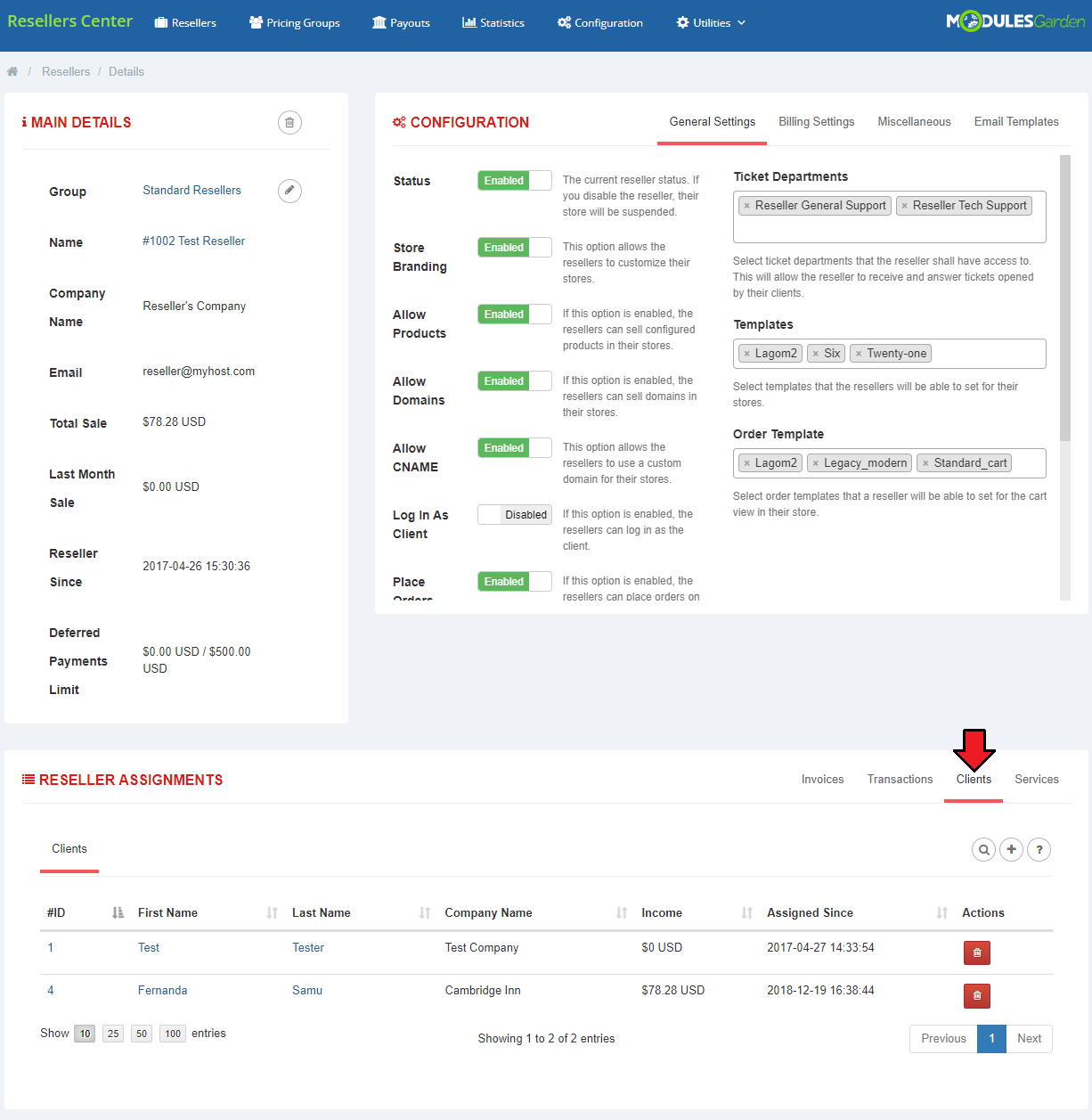
Task: Delete assignment for Fernanda Samu row
Action: coord(977,995)
